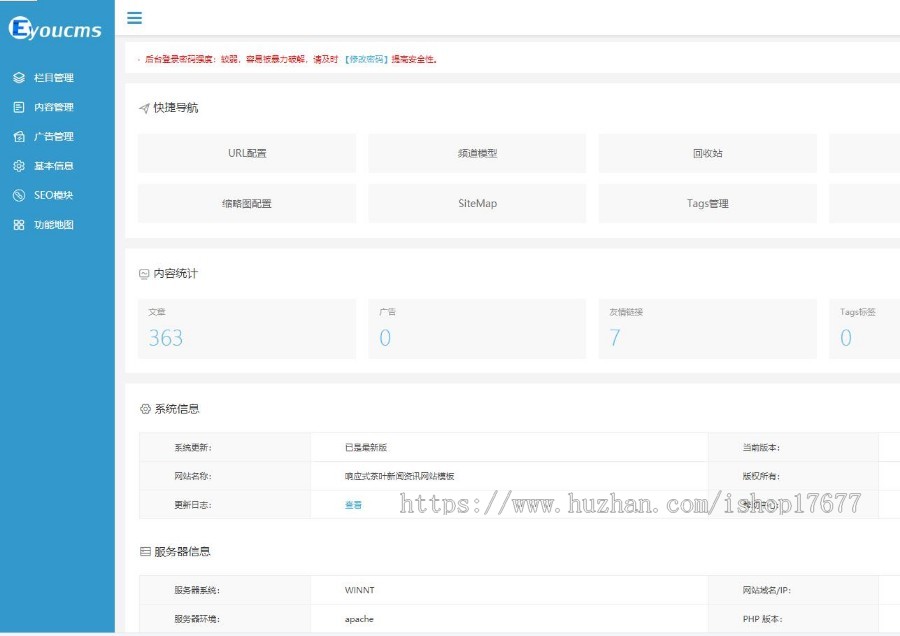
Task: Open the 频道模型 shortcut
Action: (477, 153)
